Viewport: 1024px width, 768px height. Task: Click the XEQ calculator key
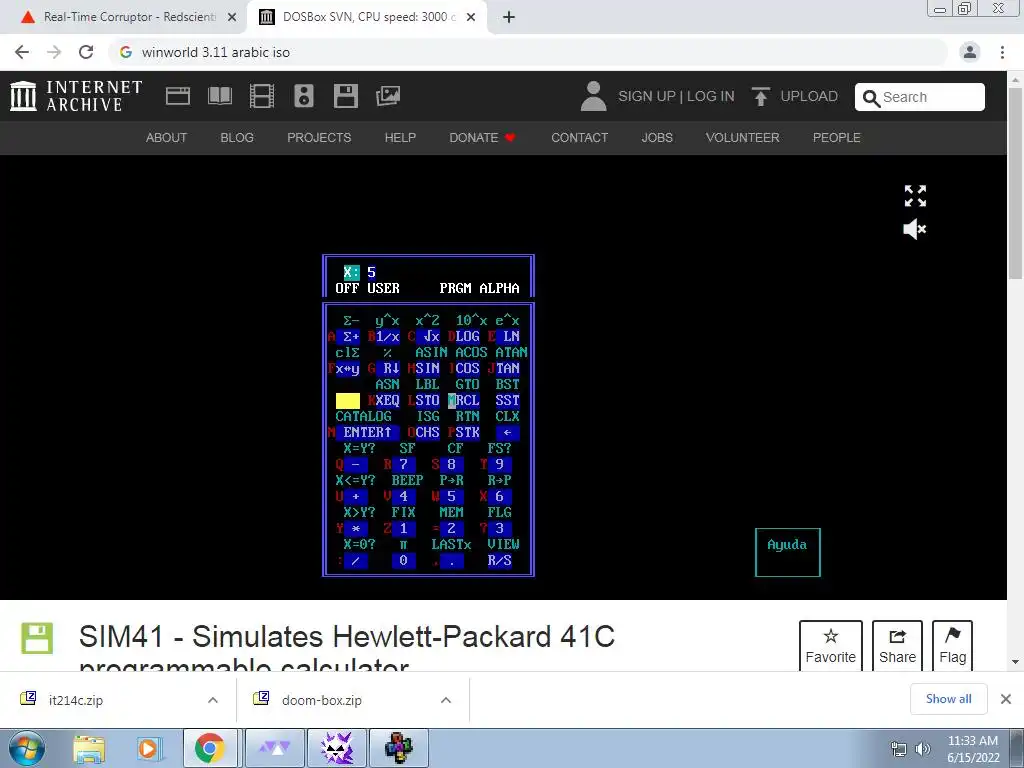[x=387, y=400]
